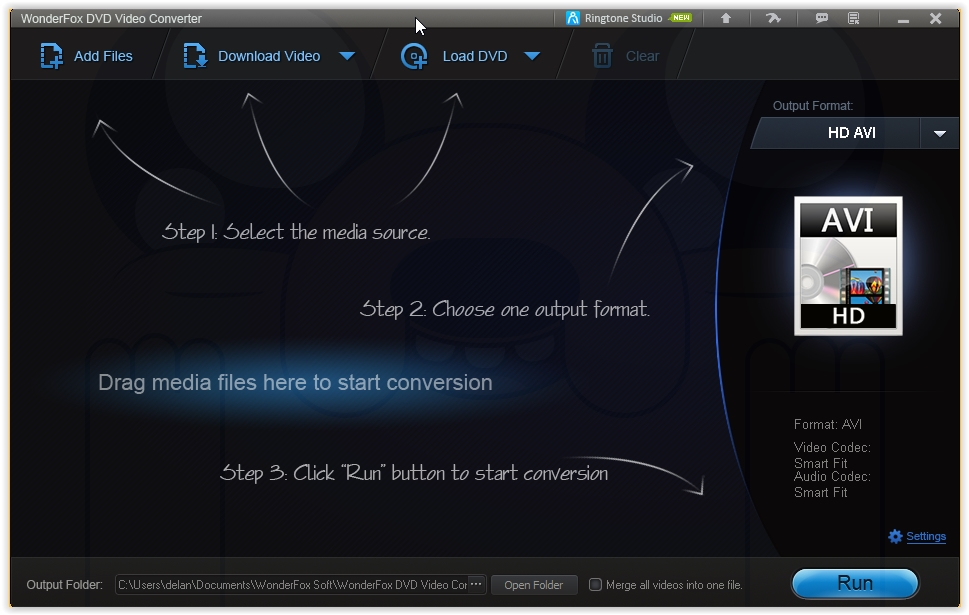Screen dimensions: 969x615
Task: Click the Clear trash can icon
Action: (x=602, y=56)
